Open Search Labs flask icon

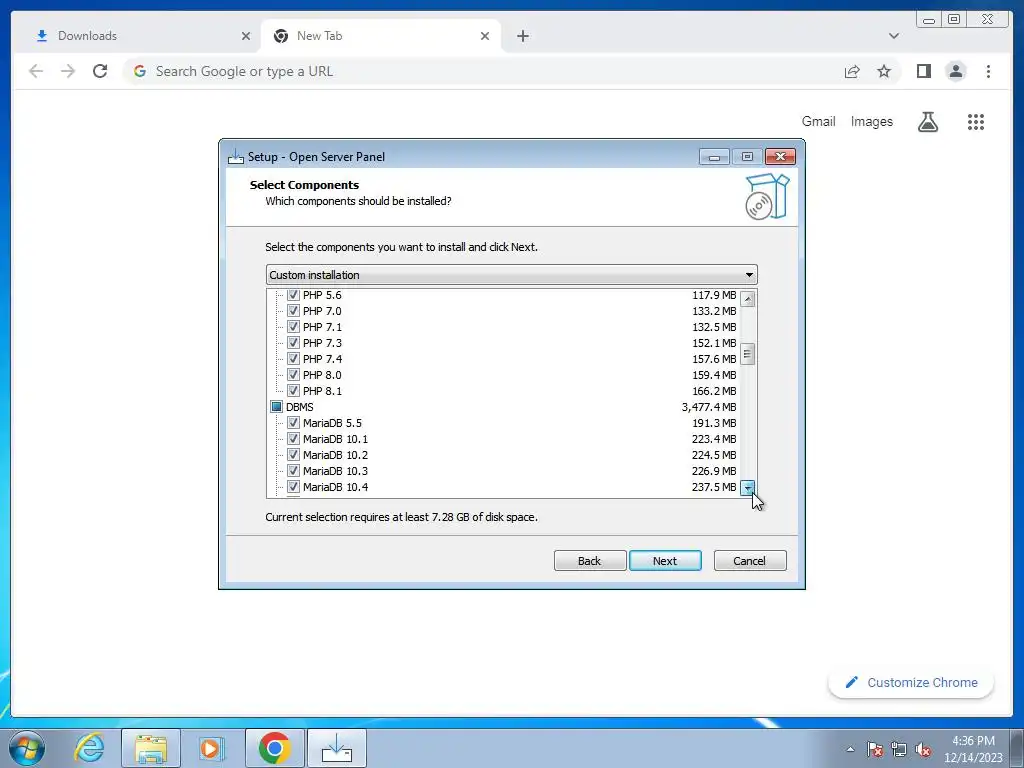click(927, 121)
